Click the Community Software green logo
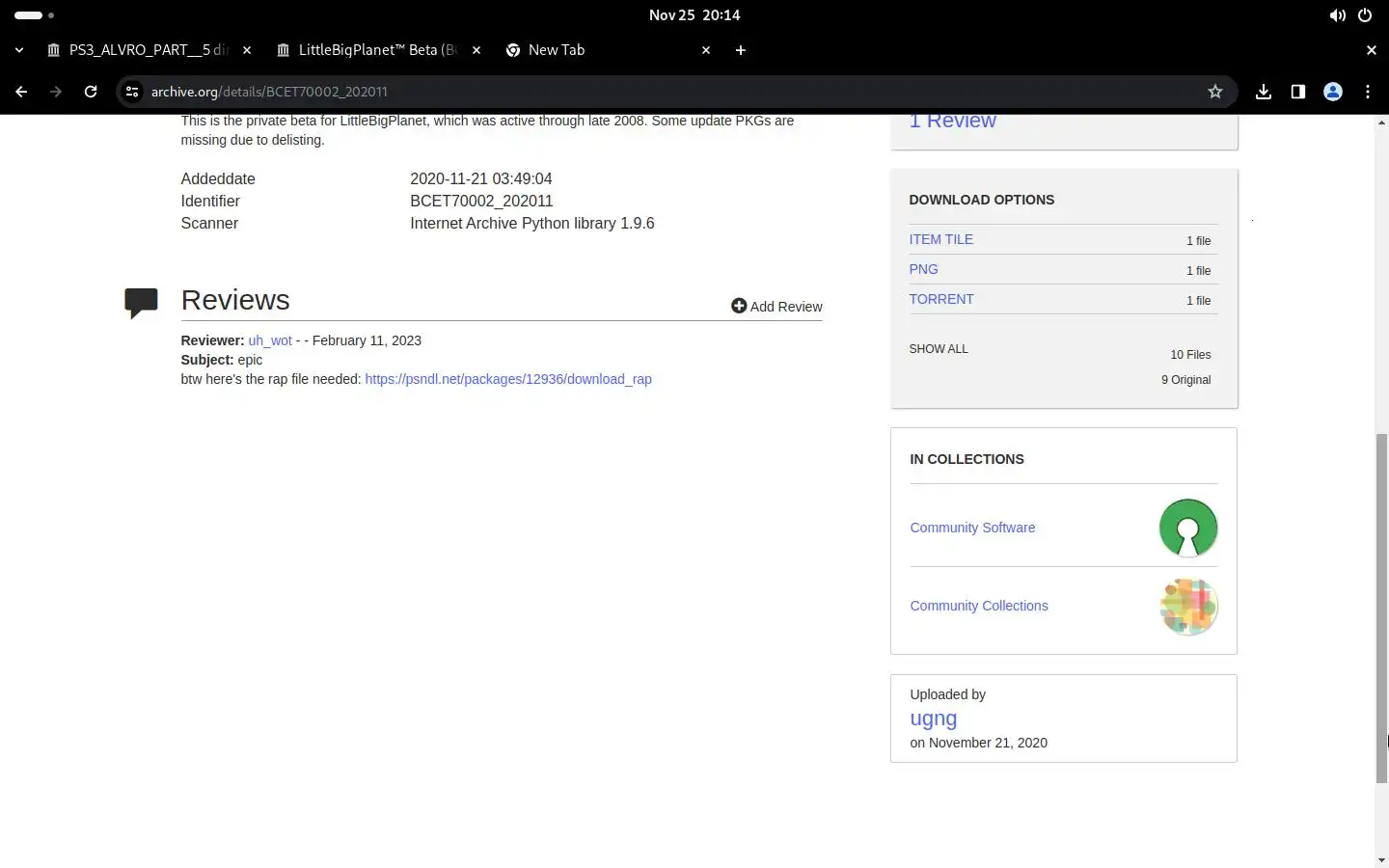 (1188, 528)
